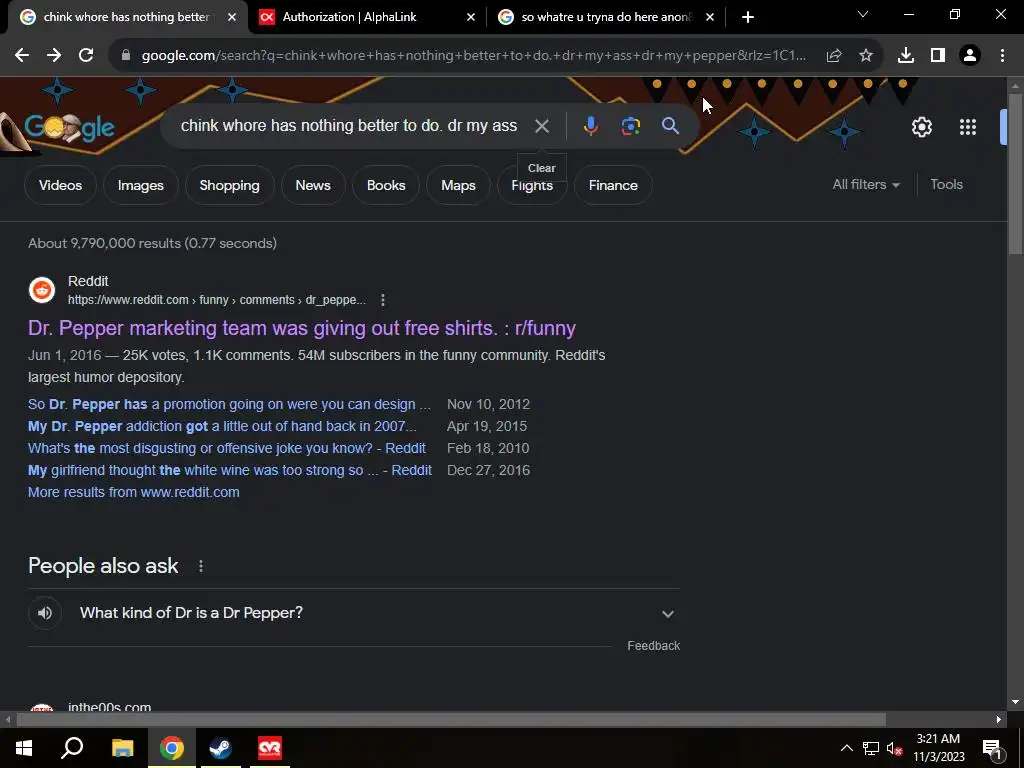Close the so whatre u tryna tab
Viewport: 1024px width, 768px height.
pyautogui.click(x=710, y=17)
